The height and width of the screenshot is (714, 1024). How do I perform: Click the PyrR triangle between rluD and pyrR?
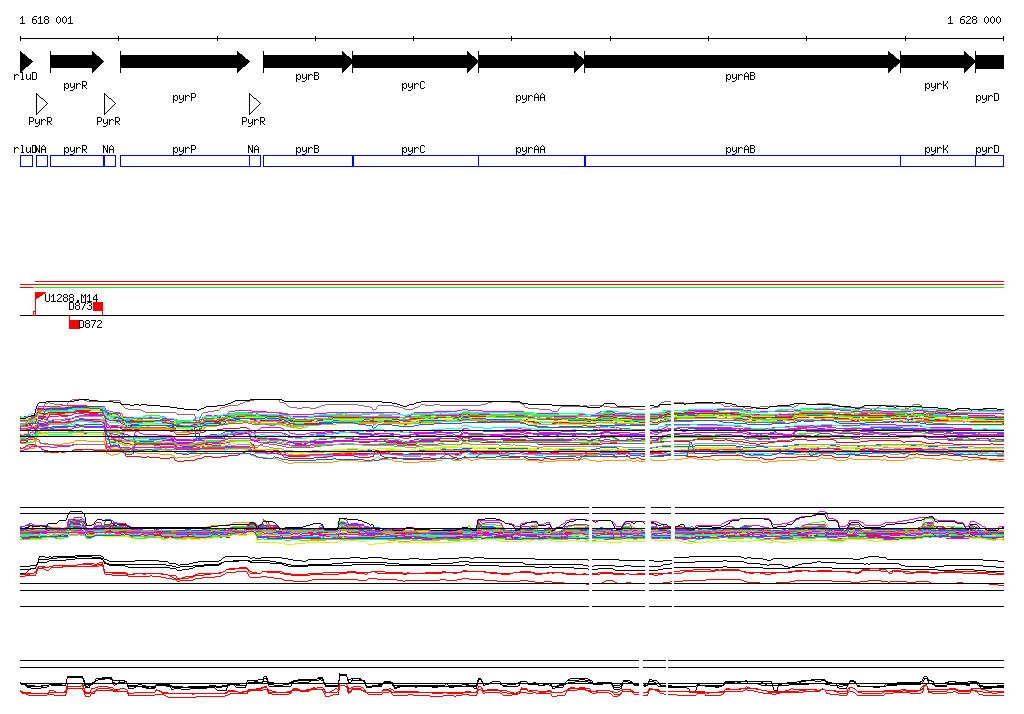pos(42,104)
